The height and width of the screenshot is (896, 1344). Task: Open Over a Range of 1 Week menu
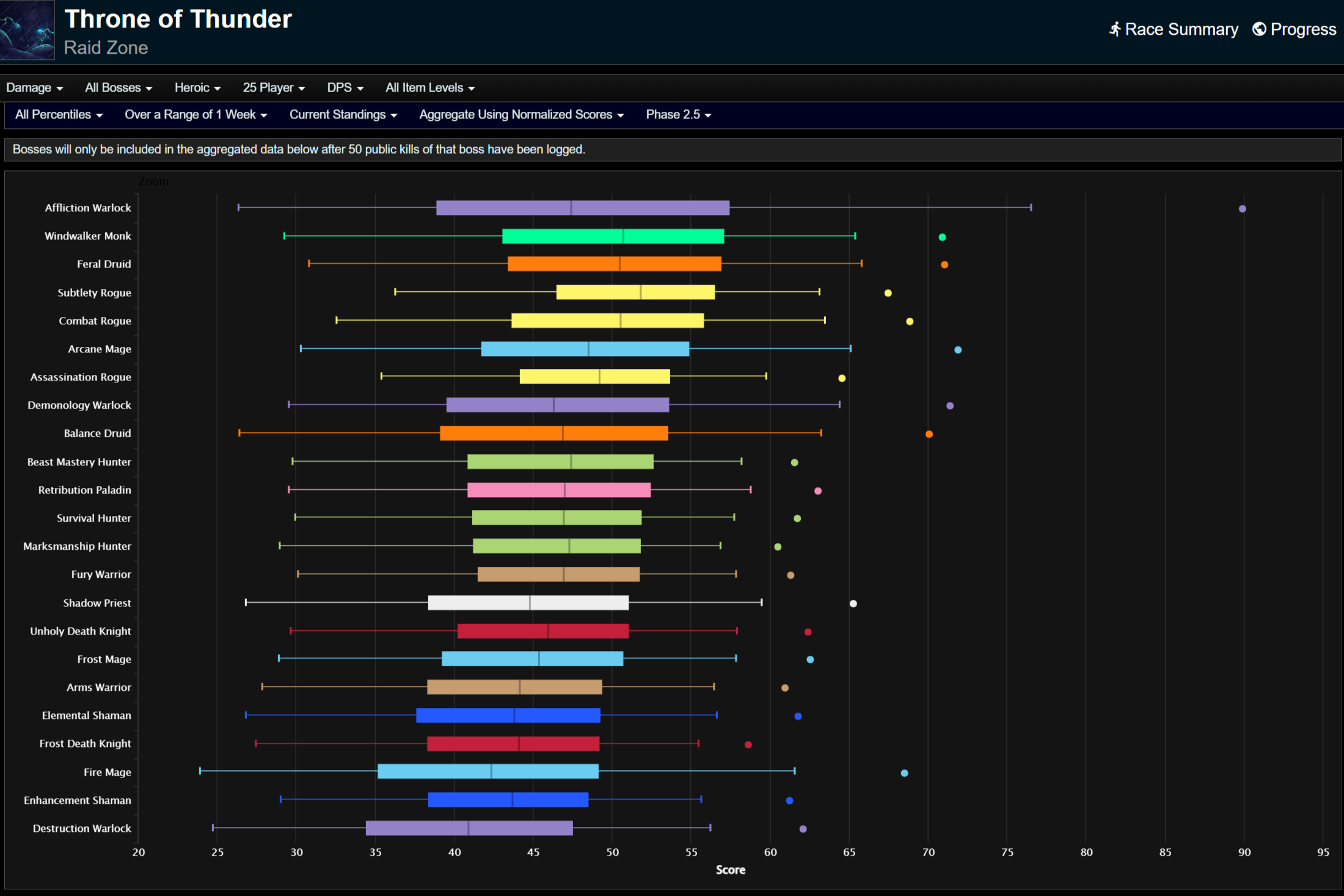pyautogui.click(x=195, y=115)
